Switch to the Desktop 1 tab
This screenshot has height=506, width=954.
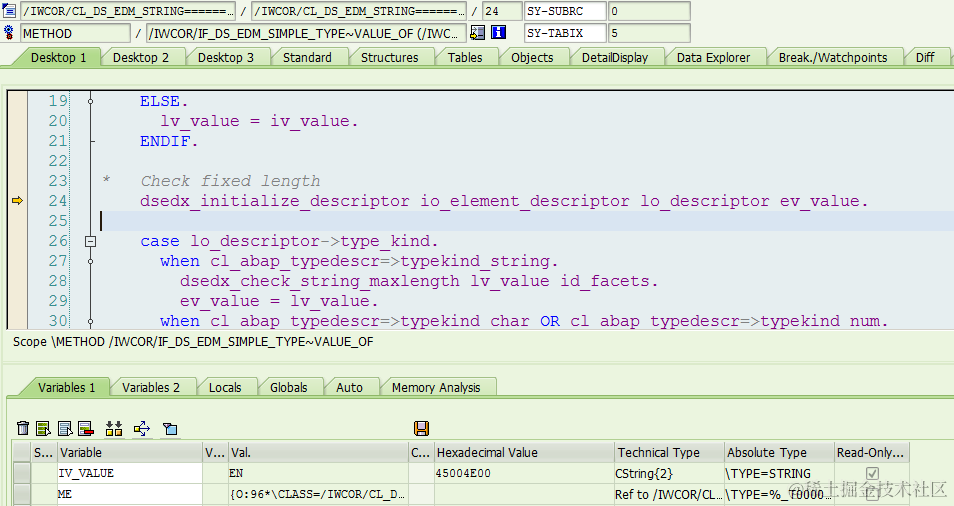click(x=58, y=58)
